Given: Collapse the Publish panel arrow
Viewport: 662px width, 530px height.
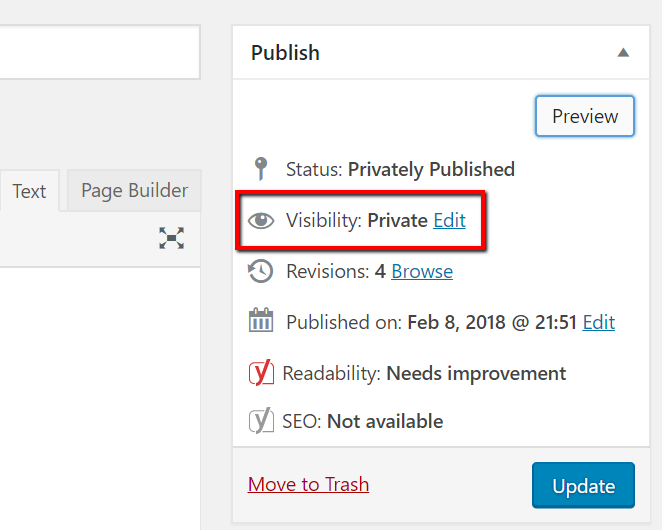Looking at the screenshot, I should [623, 52].
